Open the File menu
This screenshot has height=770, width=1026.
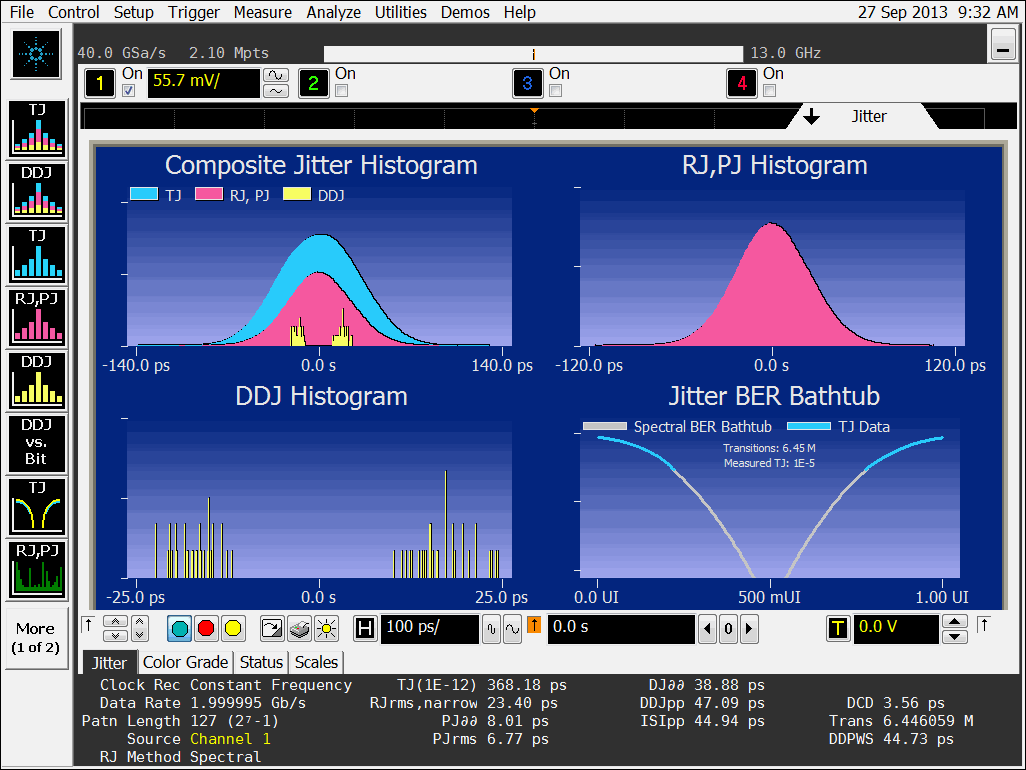coord(22,12)
